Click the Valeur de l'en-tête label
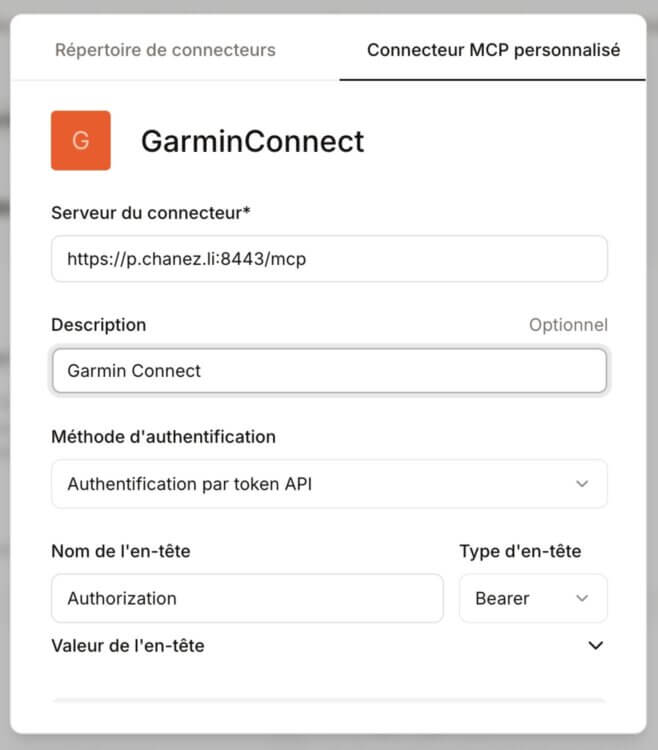This screenshot has width=658, height=750. 128,646
